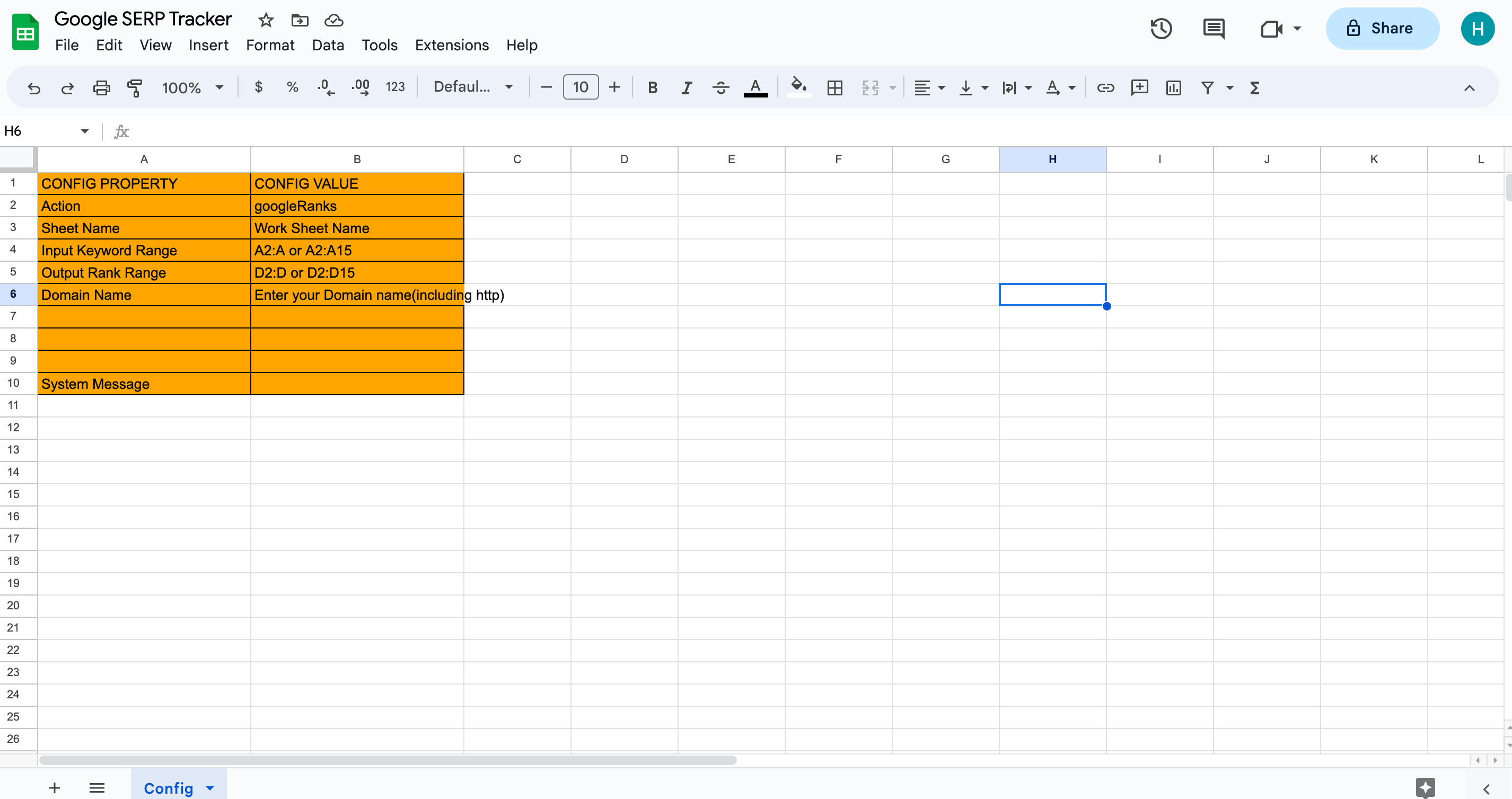The height and width of the screenshot is (799, 1512).
Task: Toggle bold formatting
Action: click(x=652, y=88)
